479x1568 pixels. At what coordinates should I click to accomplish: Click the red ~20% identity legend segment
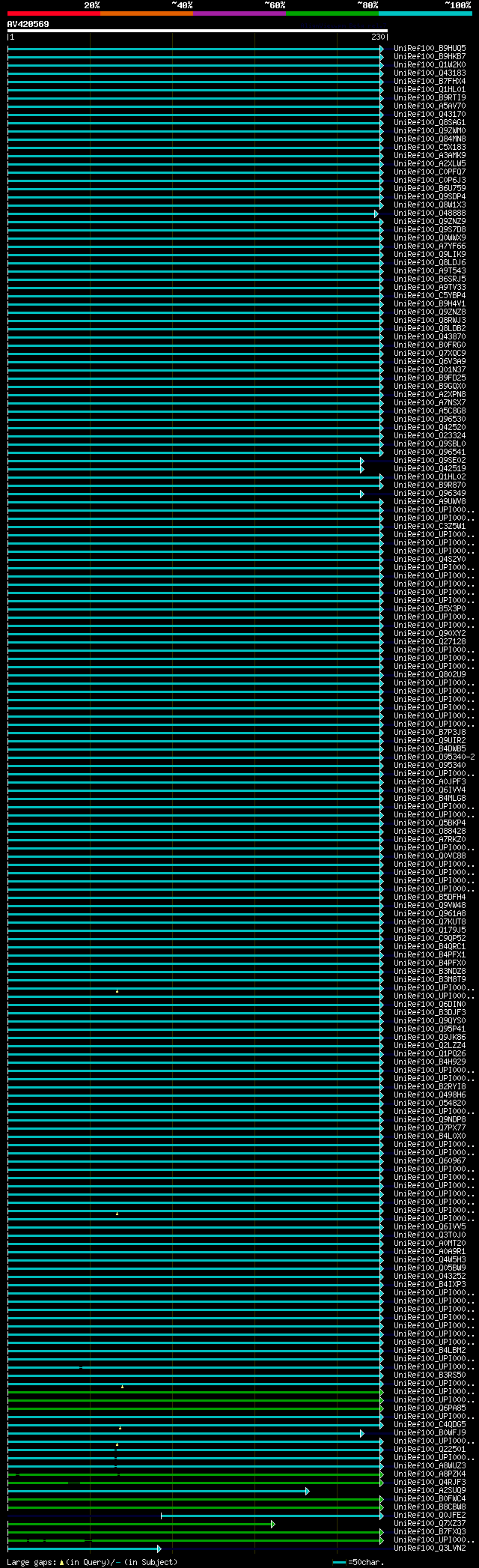[54, 13]
